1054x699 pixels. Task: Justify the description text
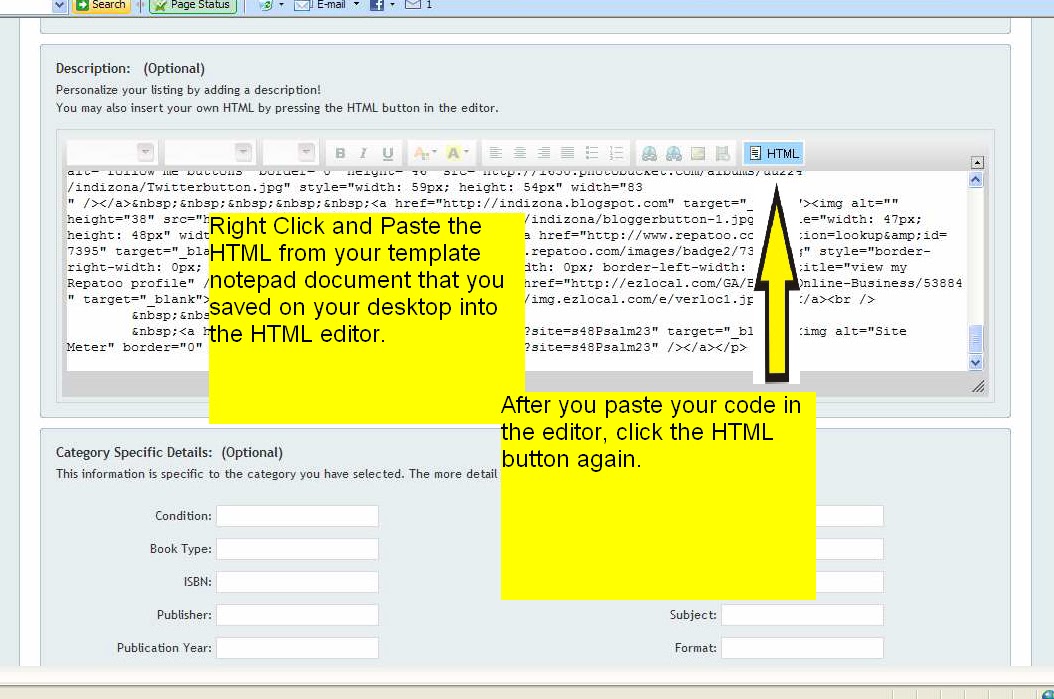tap(567, 151)
